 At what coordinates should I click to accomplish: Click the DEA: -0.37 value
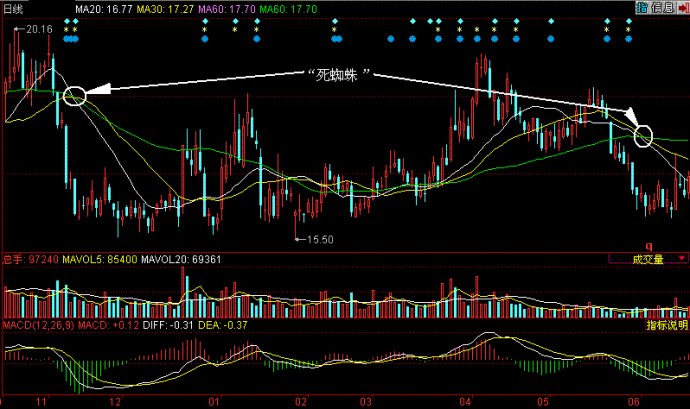tap(223, 325)
